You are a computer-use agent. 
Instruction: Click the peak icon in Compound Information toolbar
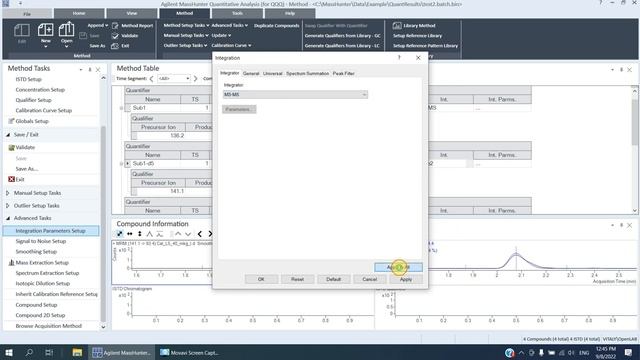click(x=149, y=234)
